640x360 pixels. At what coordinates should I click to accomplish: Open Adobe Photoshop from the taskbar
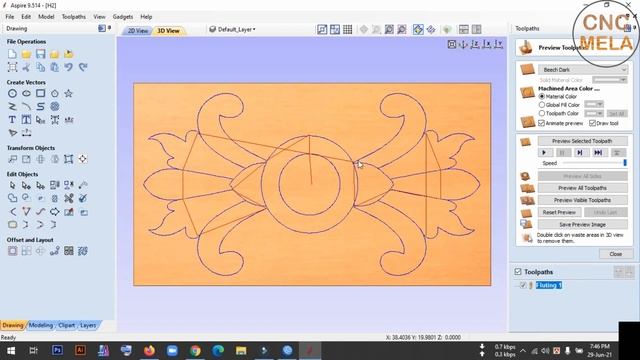(x=58, y=350)
